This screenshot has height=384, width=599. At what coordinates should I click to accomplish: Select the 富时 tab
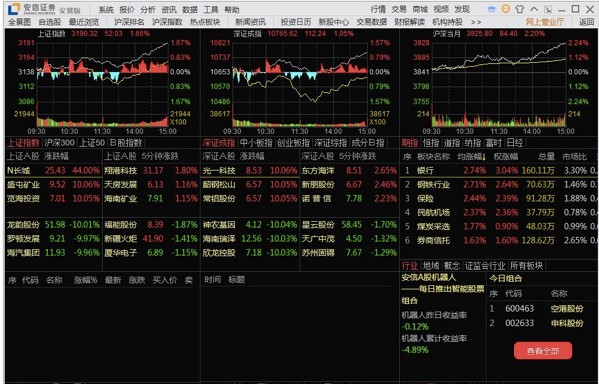pos(494,143)
